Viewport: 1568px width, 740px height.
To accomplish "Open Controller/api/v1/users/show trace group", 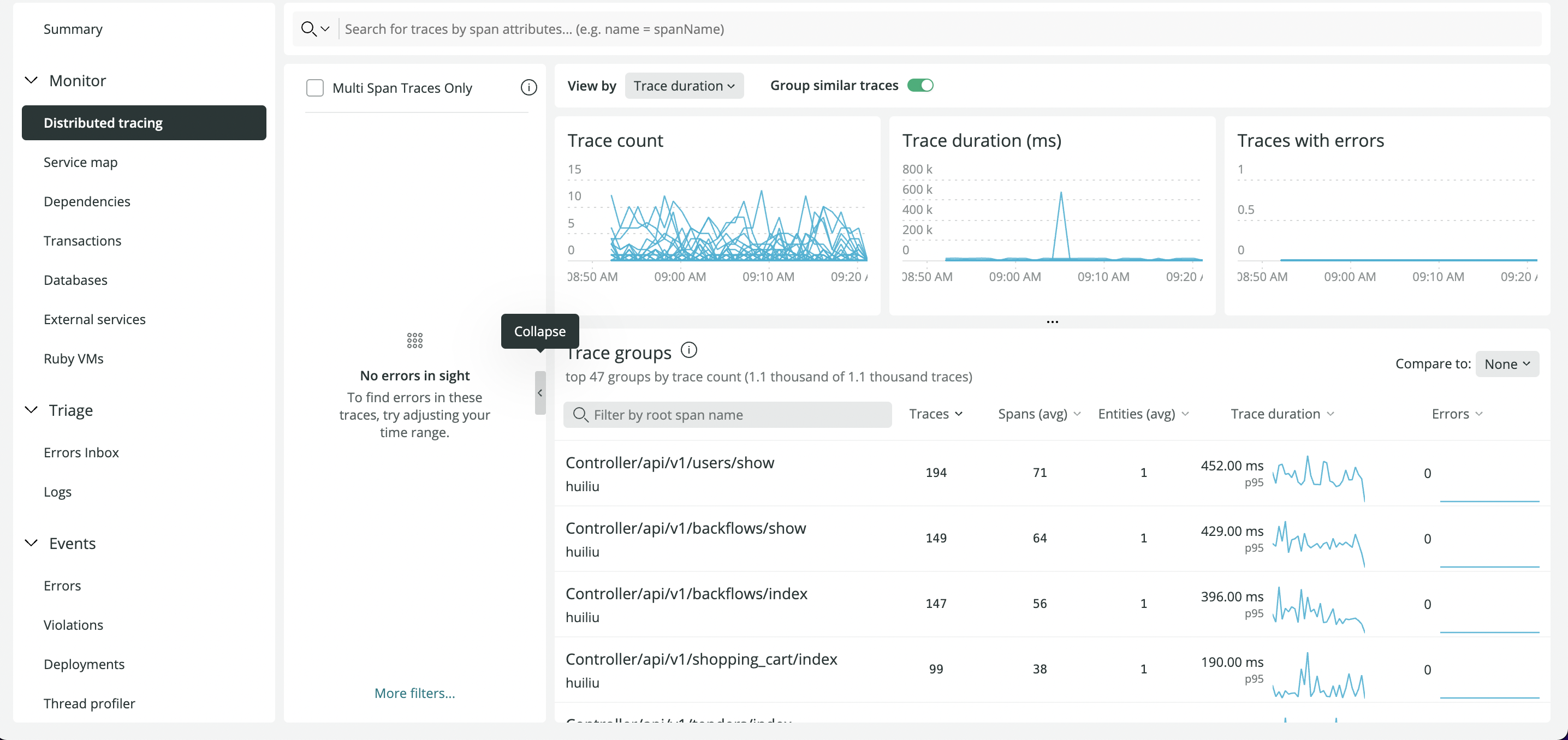I will (x=669, y=463).
